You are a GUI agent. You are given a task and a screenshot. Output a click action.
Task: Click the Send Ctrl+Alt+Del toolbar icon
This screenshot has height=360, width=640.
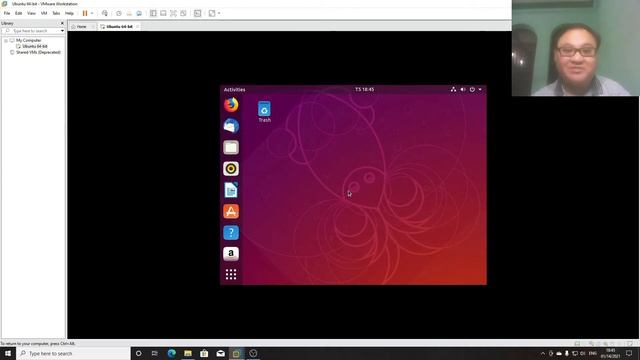[105, 13]
